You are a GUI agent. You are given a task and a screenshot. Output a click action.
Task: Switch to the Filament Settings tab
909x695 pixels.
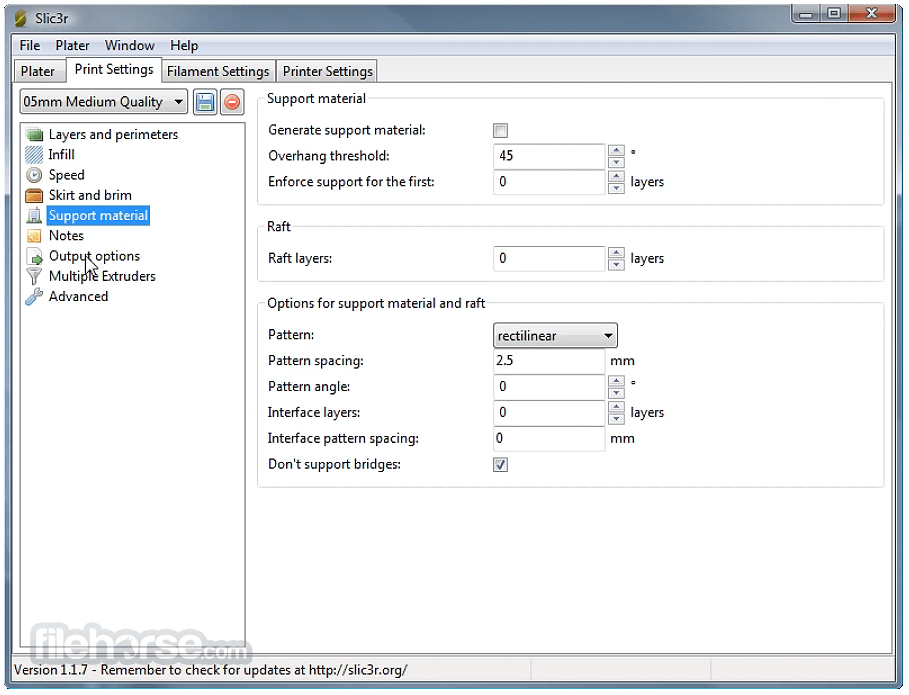coord(218,71)
